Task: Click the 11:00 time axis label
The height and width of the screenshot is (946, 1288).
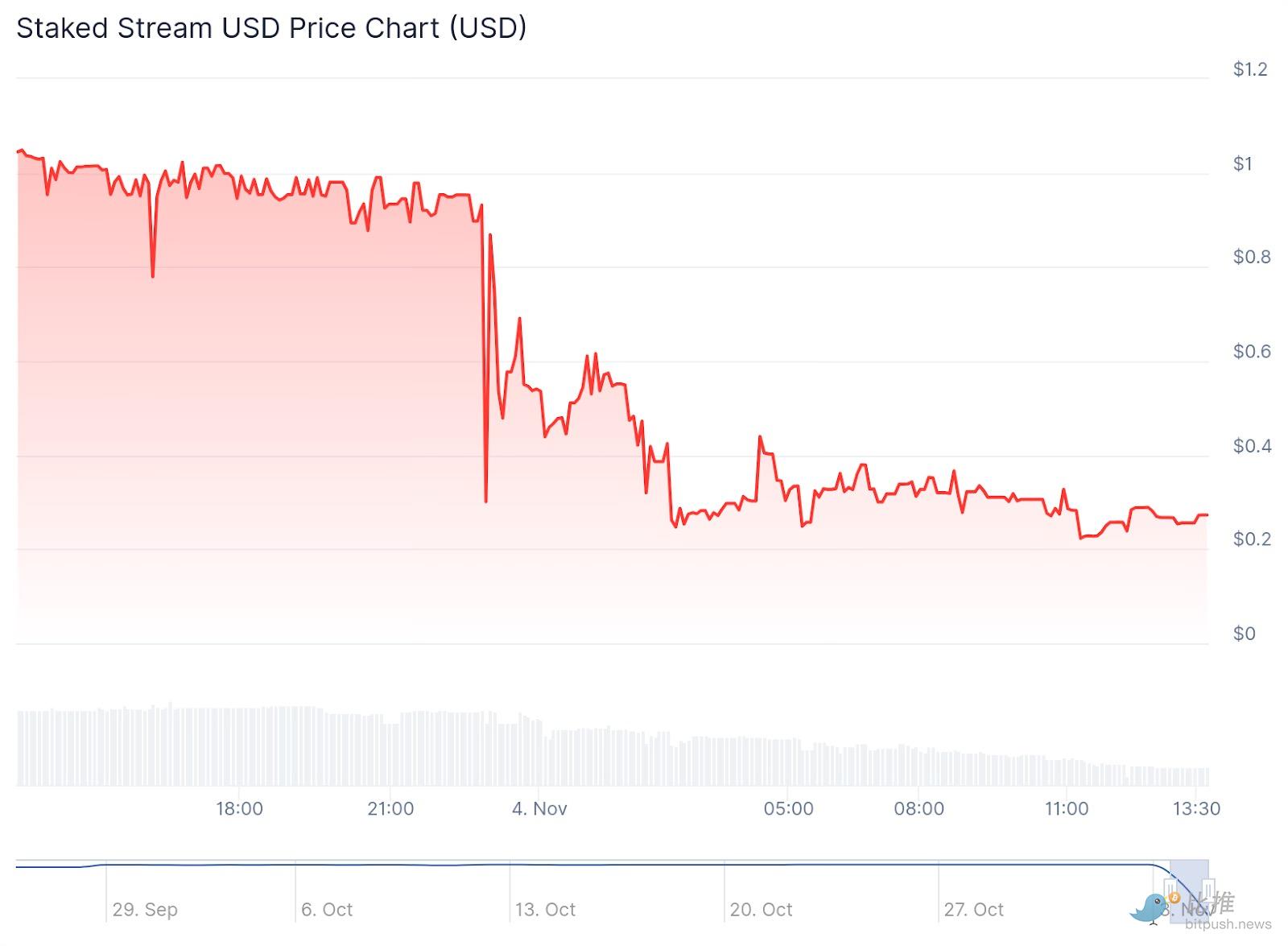Action: [x=1067, y=808]
